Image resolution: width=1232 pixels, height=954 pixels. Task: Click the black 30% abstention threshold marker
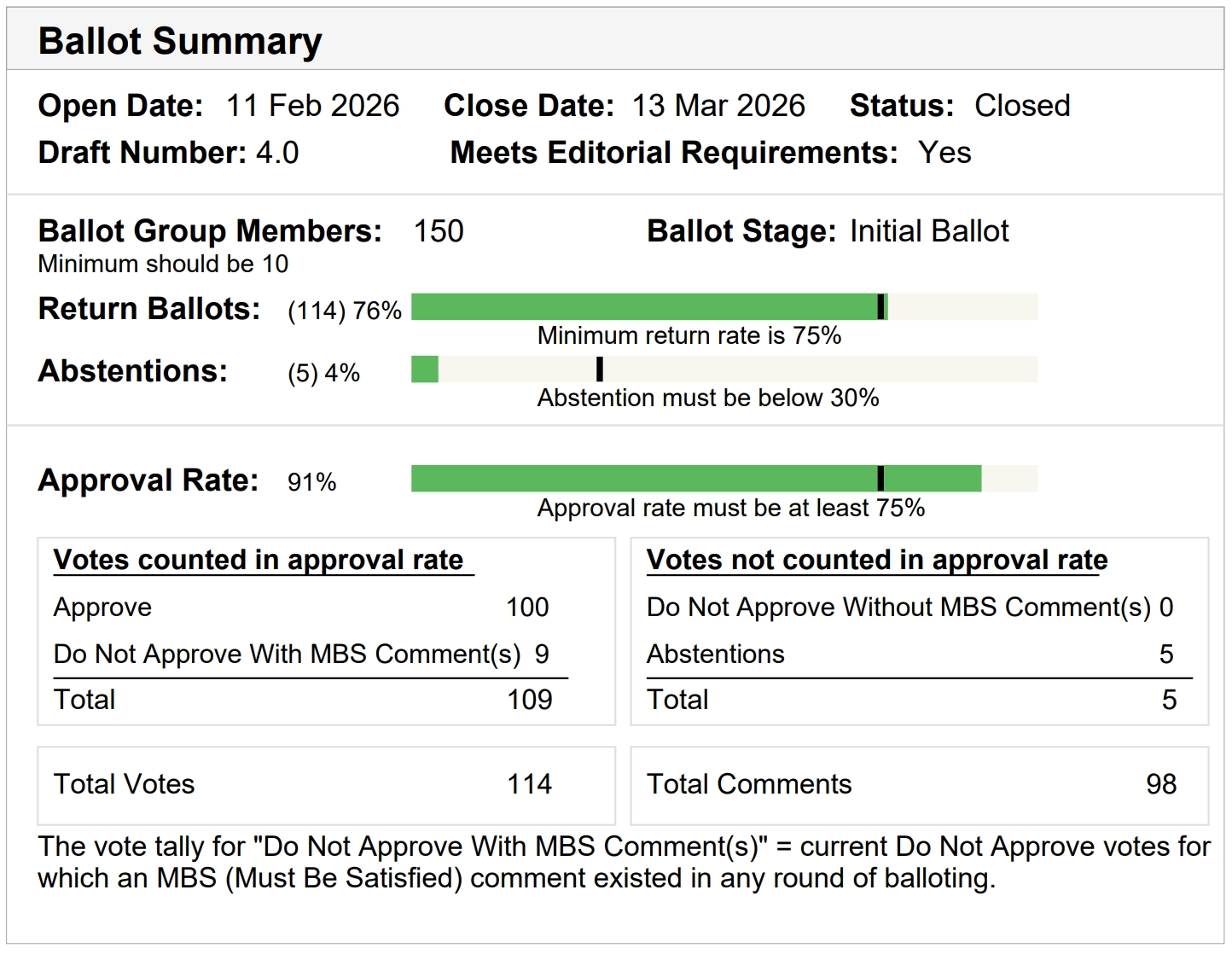(600, 369)
